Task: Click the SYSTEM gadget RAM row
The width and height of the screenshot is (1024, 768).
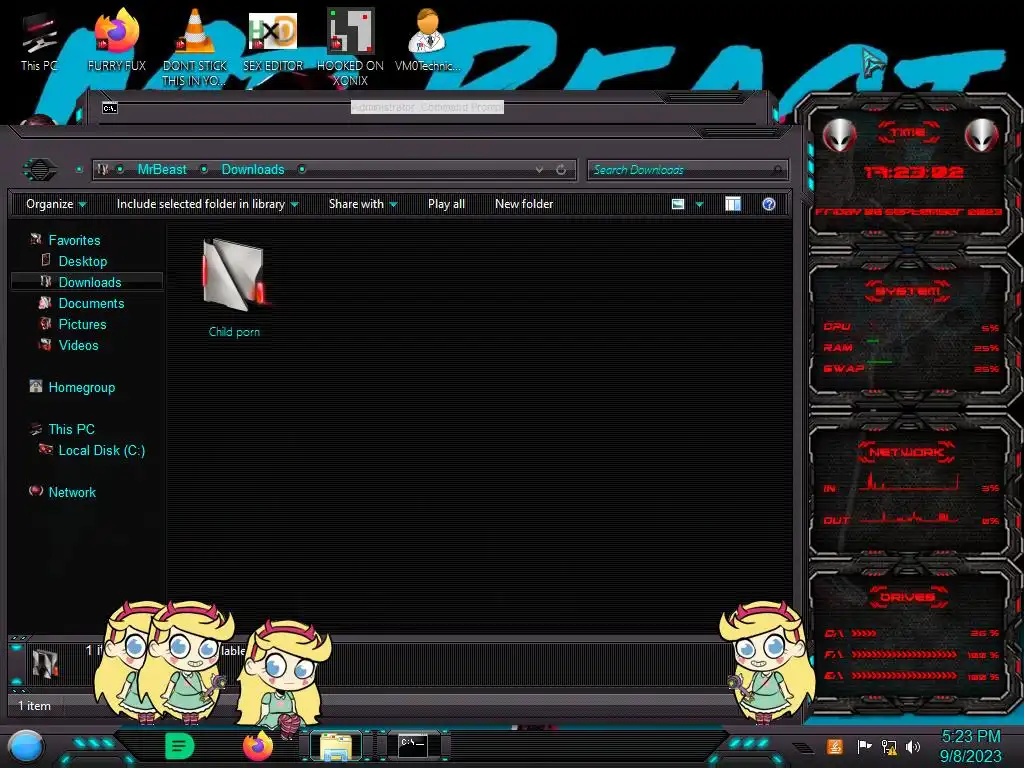Action: 910,347
